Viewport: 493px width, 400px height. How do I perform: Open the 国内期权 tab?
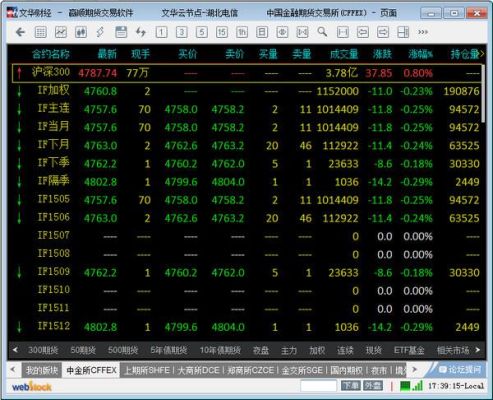346,370
